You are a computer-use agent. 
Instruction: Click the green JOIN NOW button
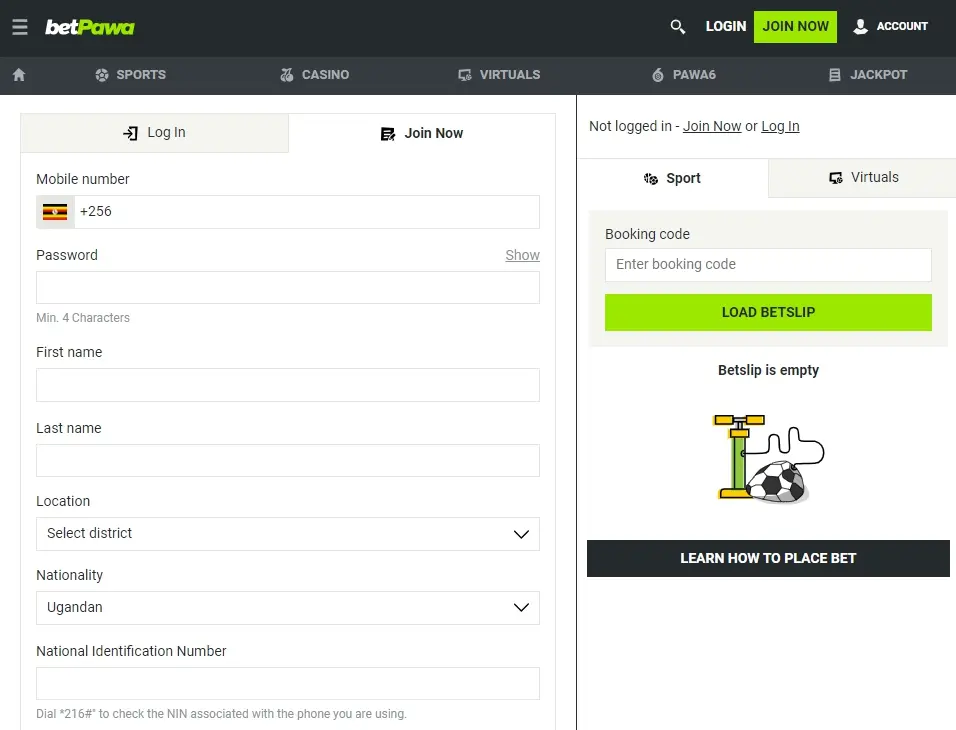[795, 27]
